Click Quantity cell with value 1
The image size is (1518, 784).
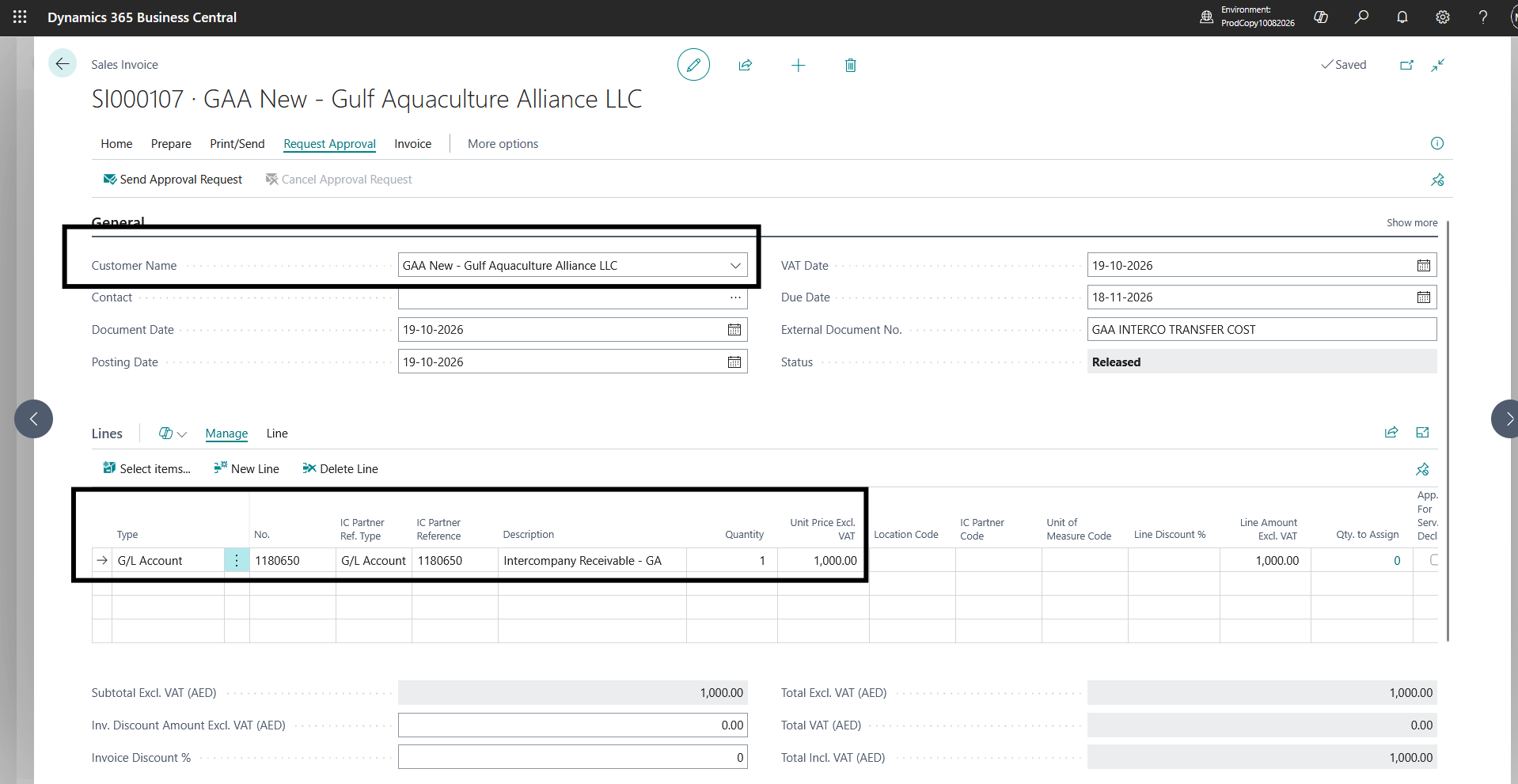(x=731, y=560)
